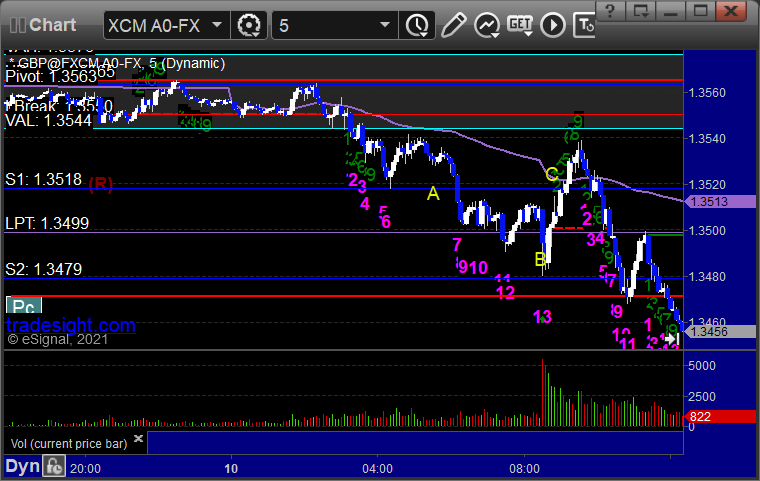Click the 20:00 time axis label
760x481 pixels.
(x=85, y=469)
